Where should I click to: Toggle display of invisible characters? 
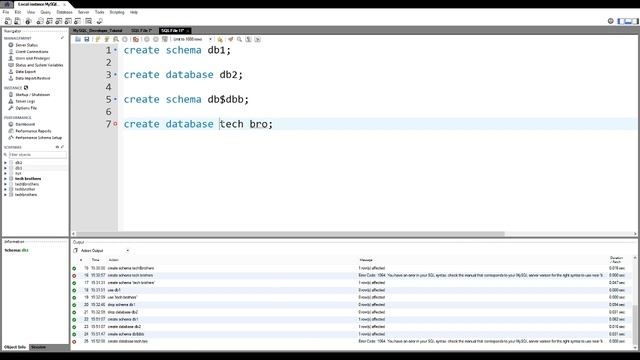(248, 40)
